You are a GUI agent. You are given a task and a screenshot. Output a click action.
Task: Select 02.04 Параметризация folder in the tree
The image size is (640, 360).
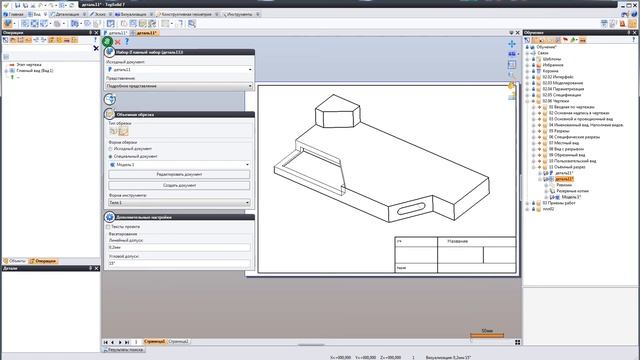[x=563, y=89]
